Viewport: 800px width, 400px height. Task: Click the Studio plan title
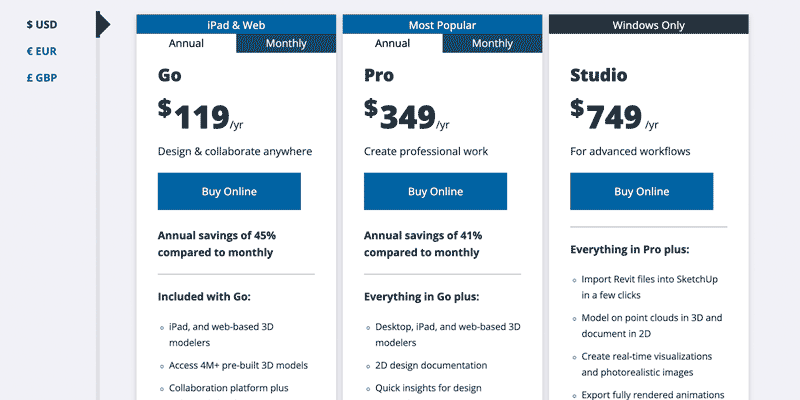pos(598,75)
